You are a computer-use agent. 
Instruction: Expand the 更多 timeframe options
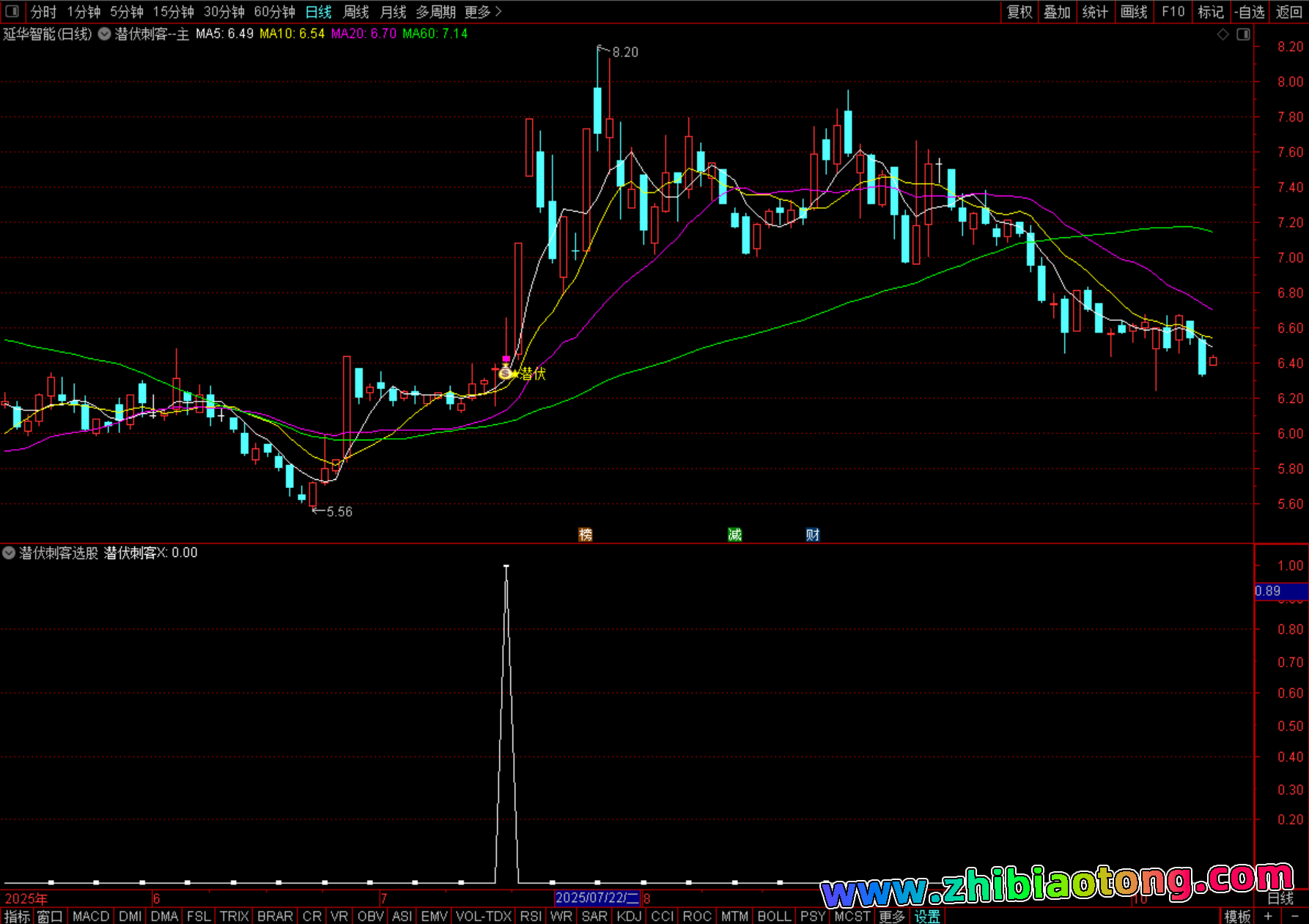483,12
